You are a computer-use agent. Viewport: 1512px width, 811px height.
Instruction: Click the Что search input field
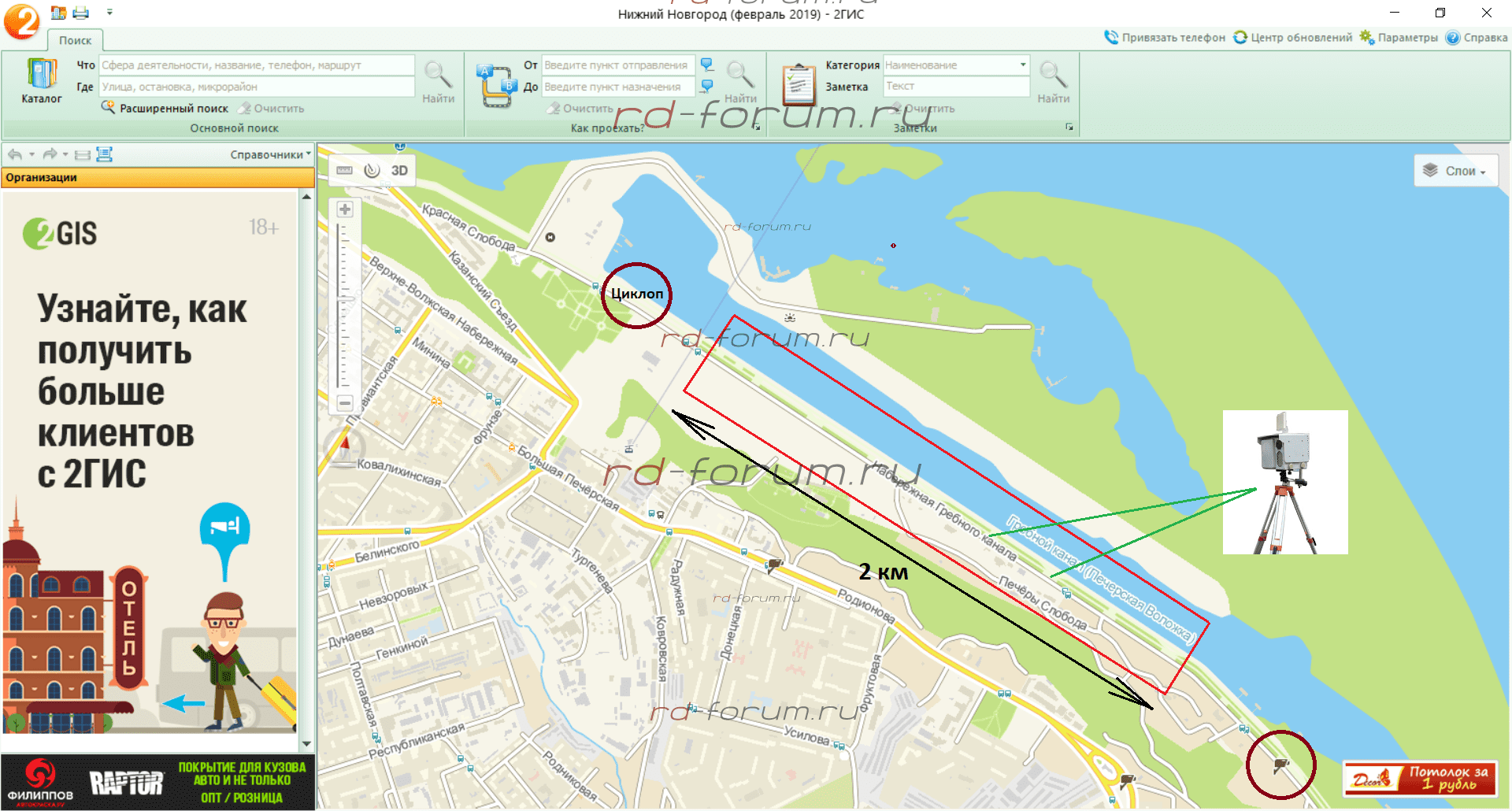click(257, 65)
